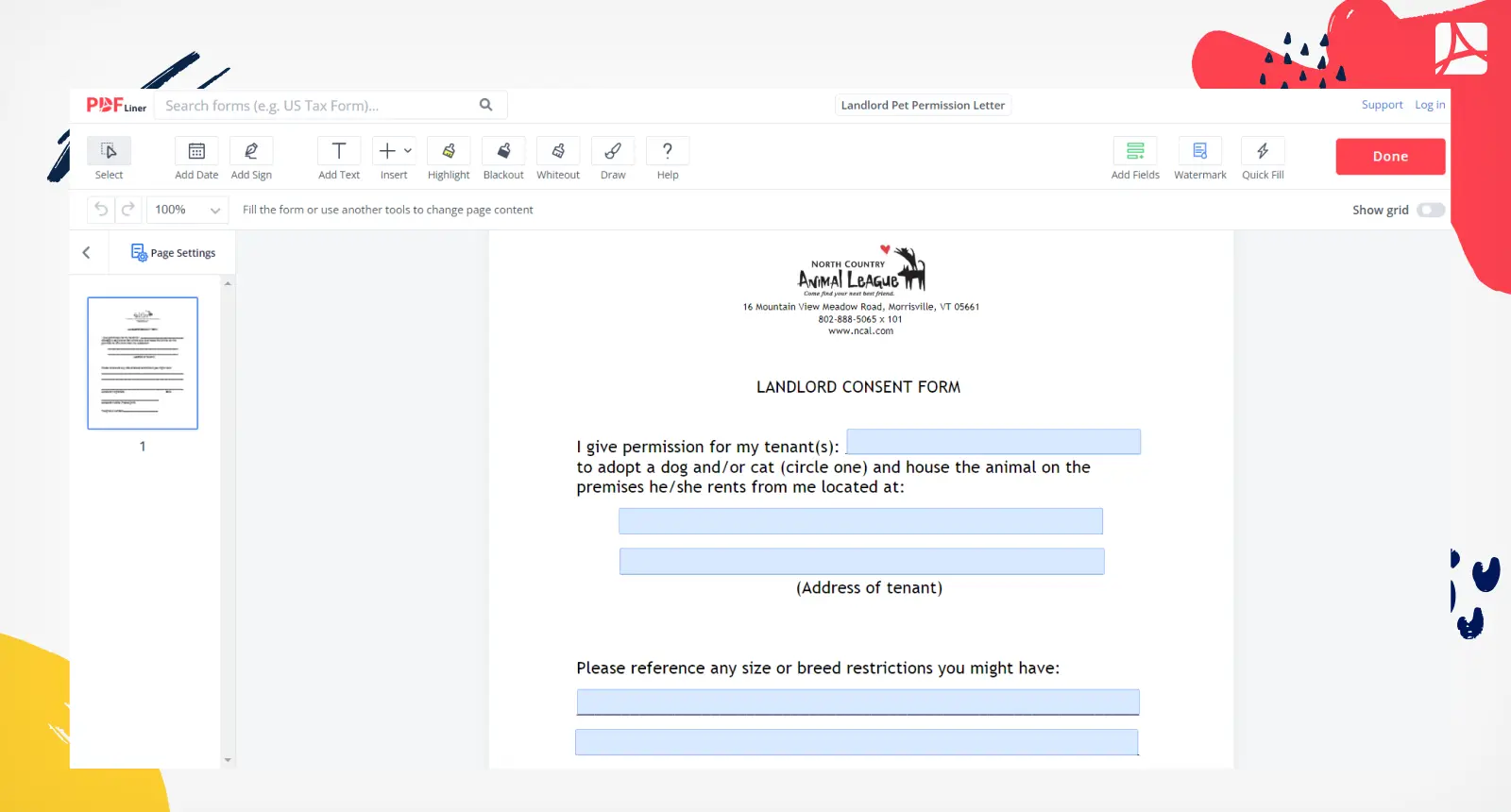Select page 1 thumbnail
This screenshot has height=812, width=1511.
[x=143, y=364]
